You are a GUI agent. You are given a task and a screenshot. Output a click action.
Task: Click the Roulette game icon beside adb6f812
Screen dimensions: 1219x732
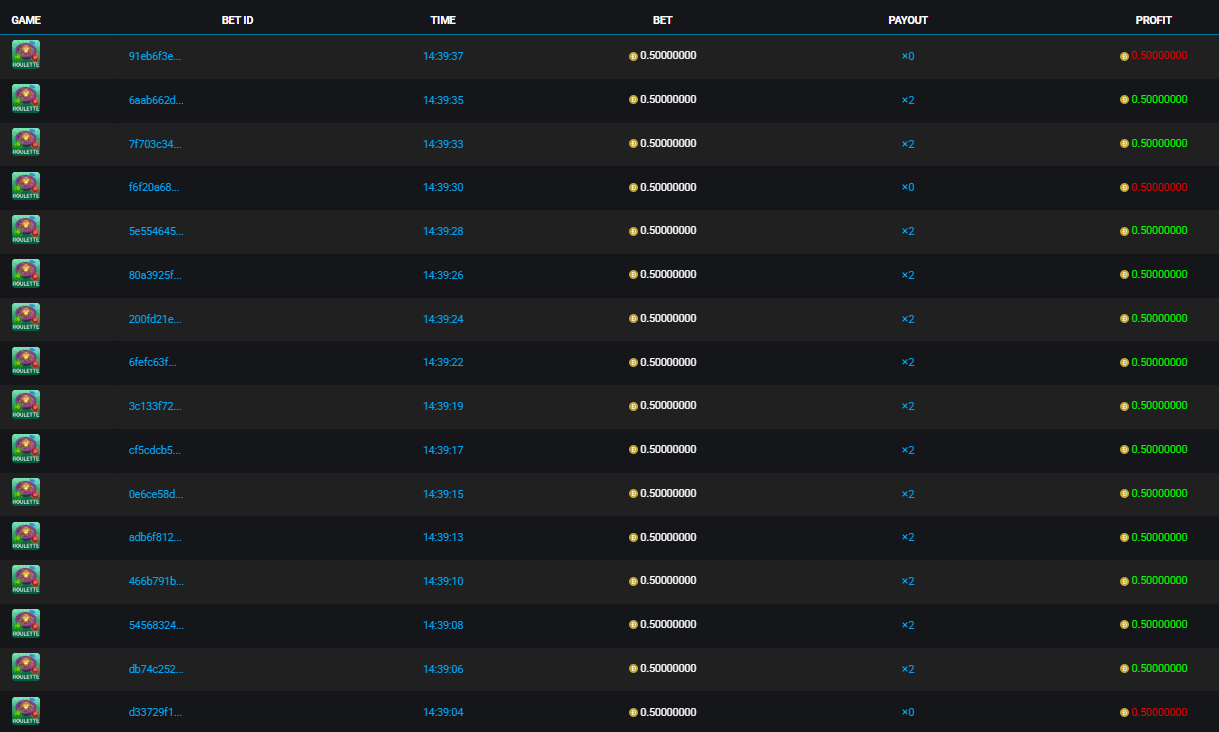26,536
